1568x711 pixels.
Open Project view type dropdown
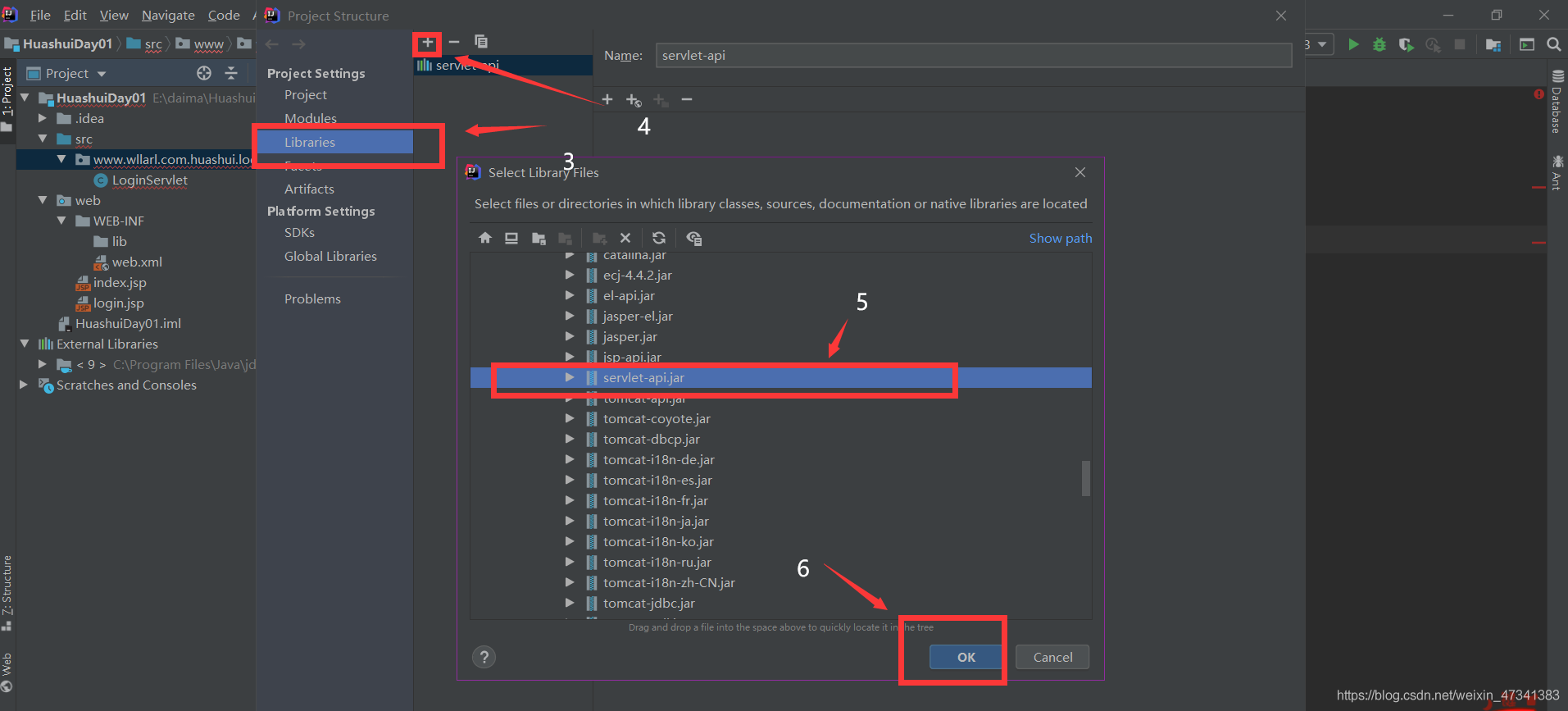pyautogui.click(x=67, y=73)
